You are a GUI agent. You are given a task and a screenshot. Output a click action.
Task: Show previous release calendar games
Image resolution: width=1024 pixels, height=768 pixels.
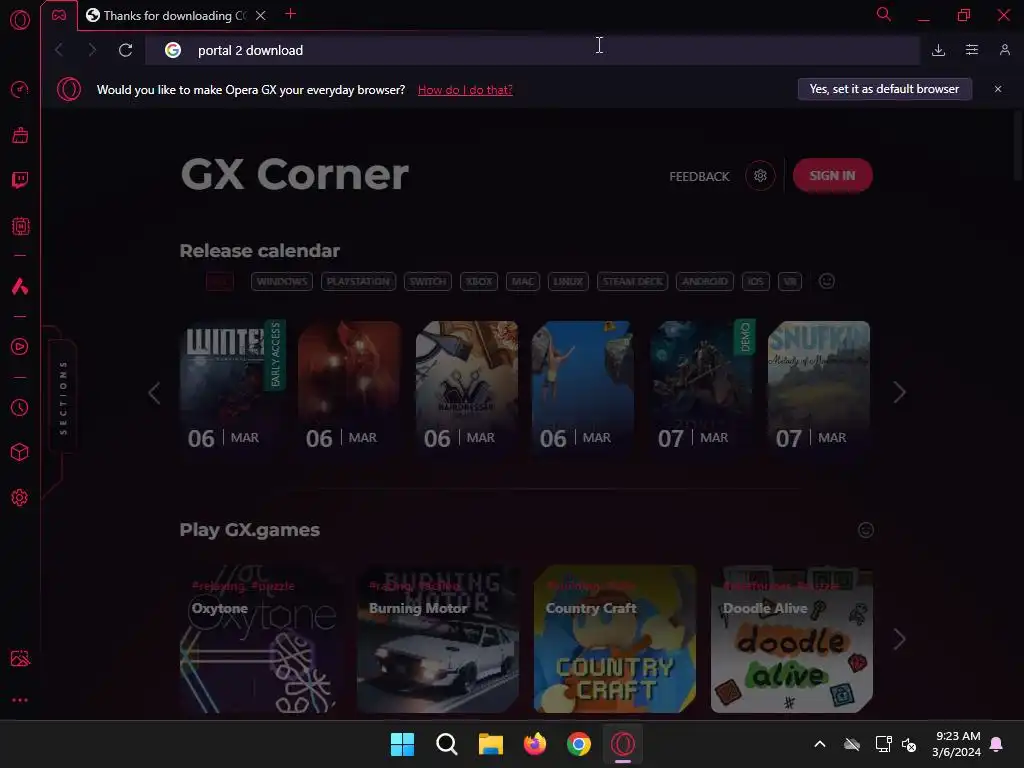(154, 392)
